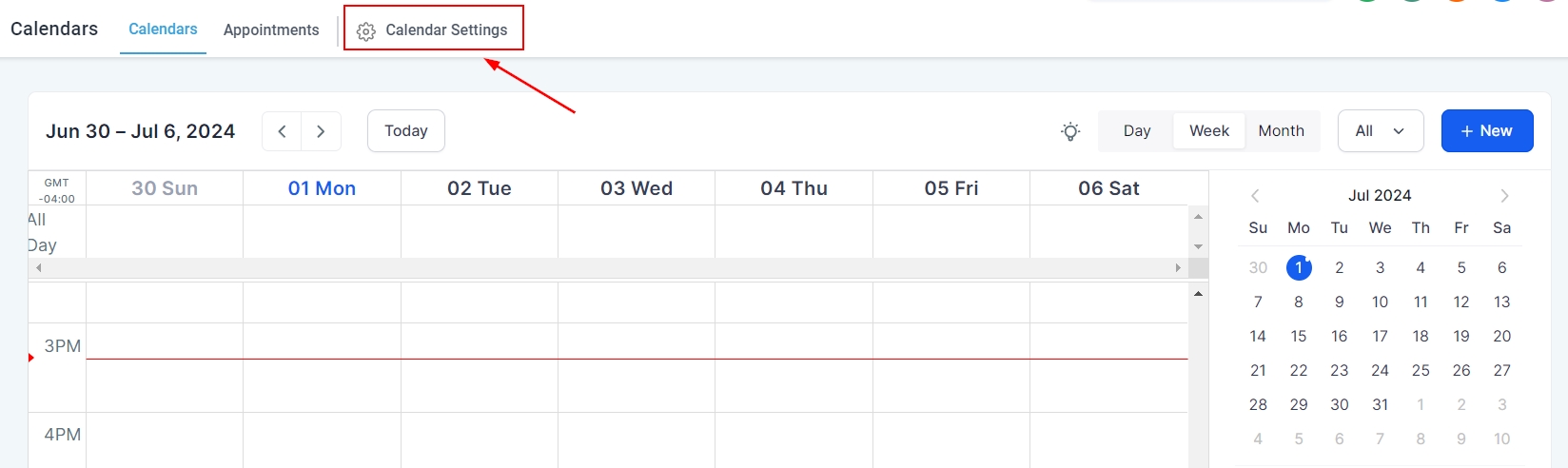Click the Today button
This screenshot has width=1568, height=468.
click(406, 131)
